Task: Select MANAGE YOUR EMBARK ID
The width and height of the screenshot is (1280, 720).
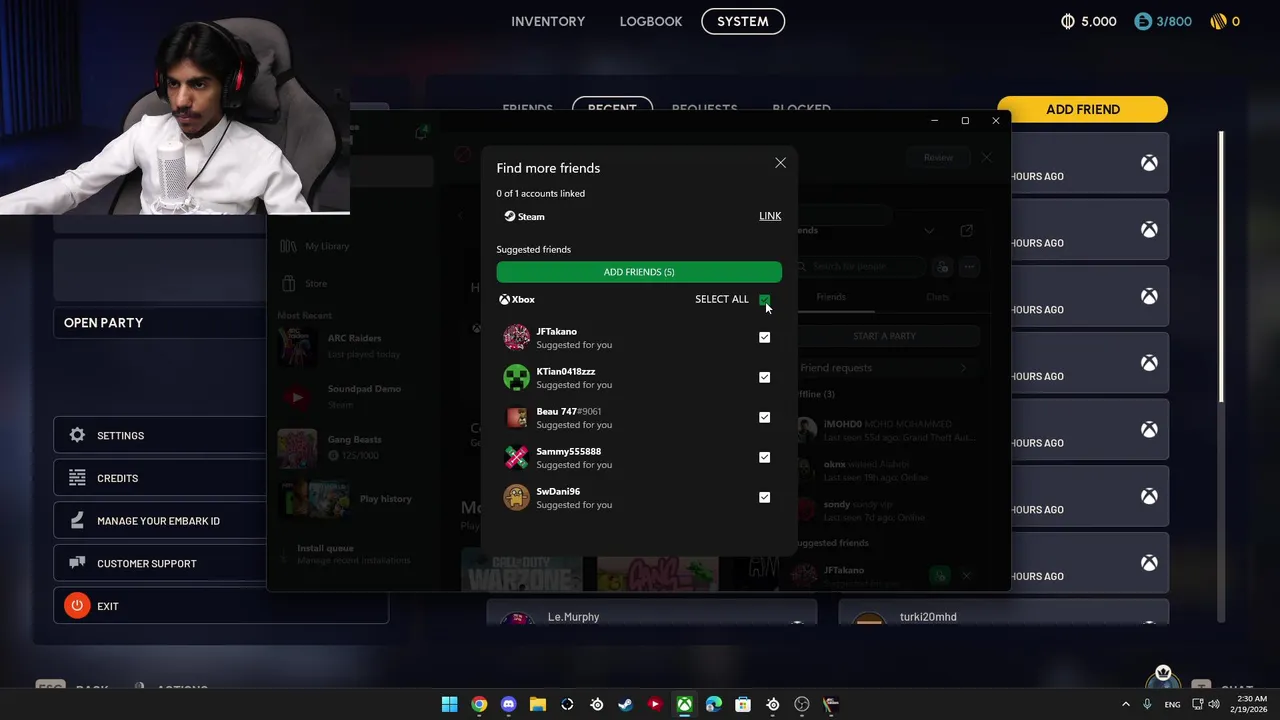Action: tap(160, 521)
